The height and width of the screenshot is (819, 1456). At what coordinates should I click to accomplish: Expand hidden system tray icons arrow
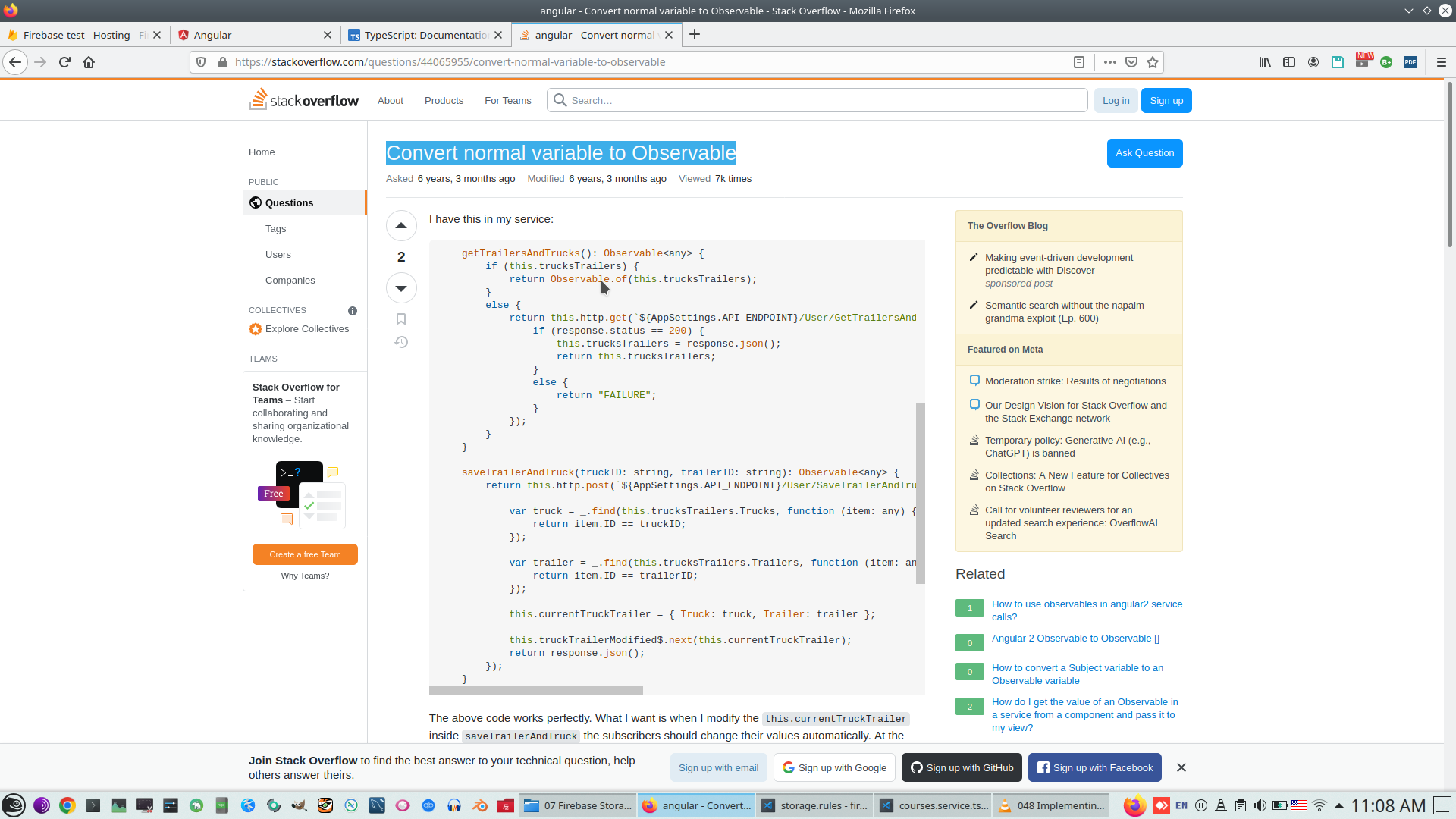pos(1339,805)
